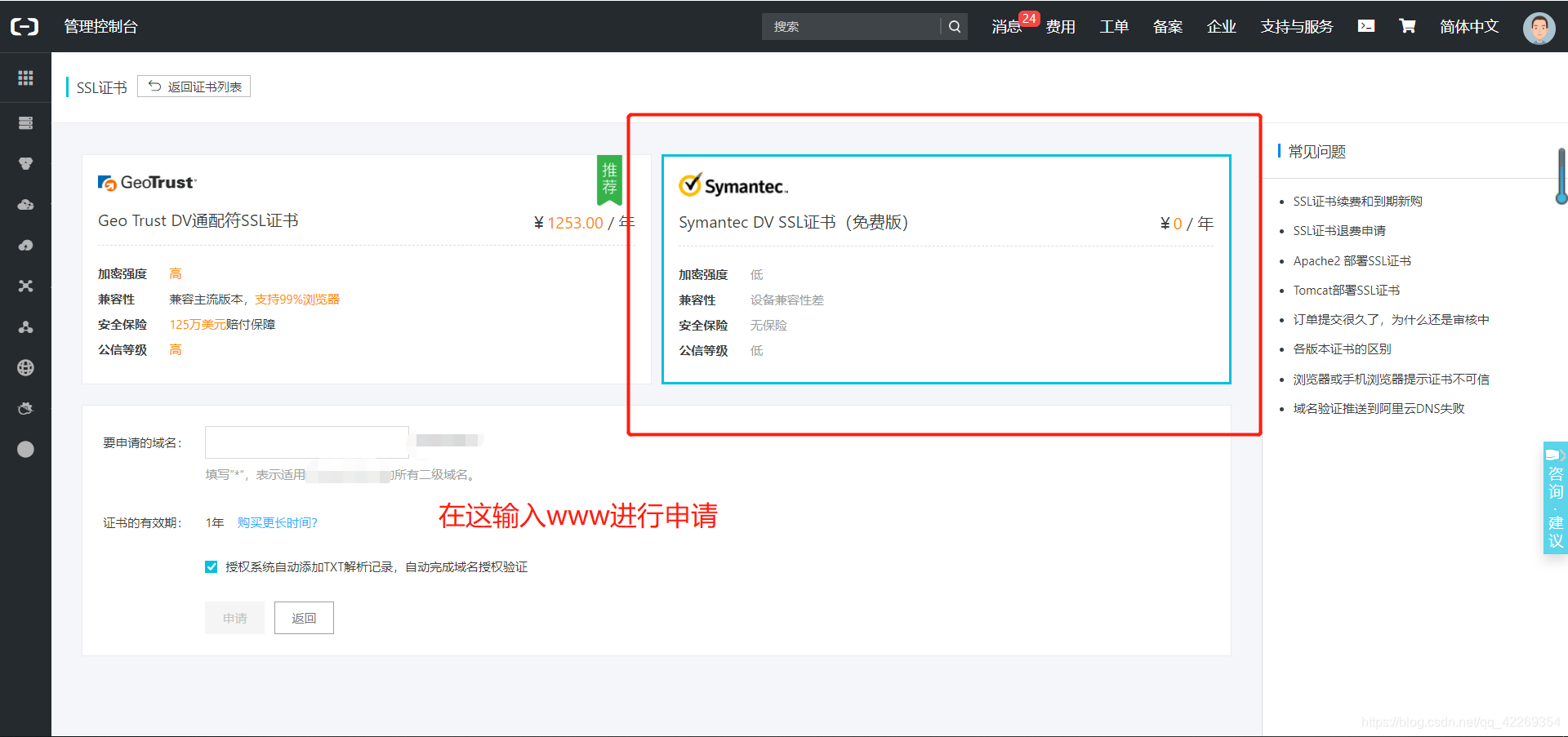Open the 简体中文 language dropdown
Image resolution: width=1568 pixels, height=737 pixels.
[x=1468, y=26]
